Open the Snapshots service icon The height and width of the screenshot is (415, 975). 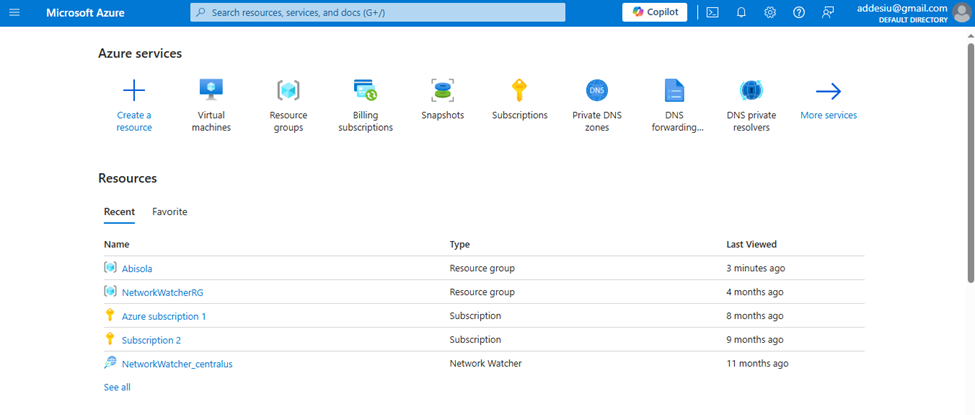coord(443,90)
